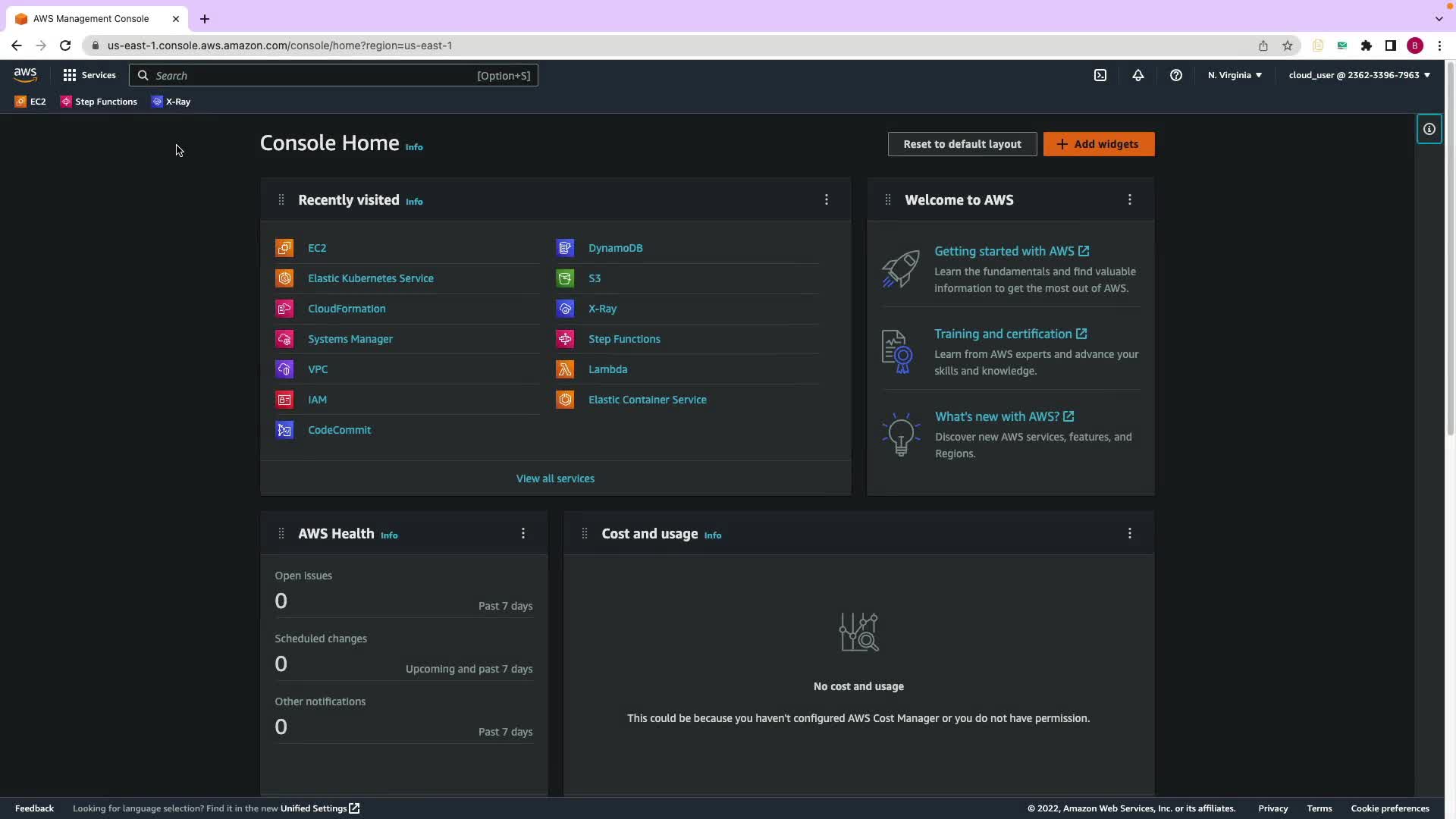1456x819 pixels.
Task: Click the CodeCommit service icon
Action: (x=284, y=430)
